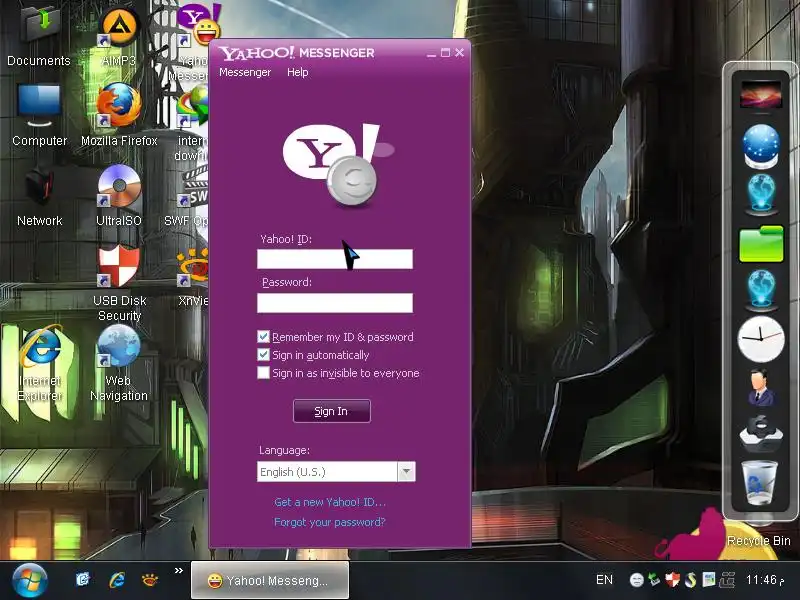This screenshot has width=800, height=600.
Task: Click the XnView quick launch icon
Action: (x=149, y=580)
